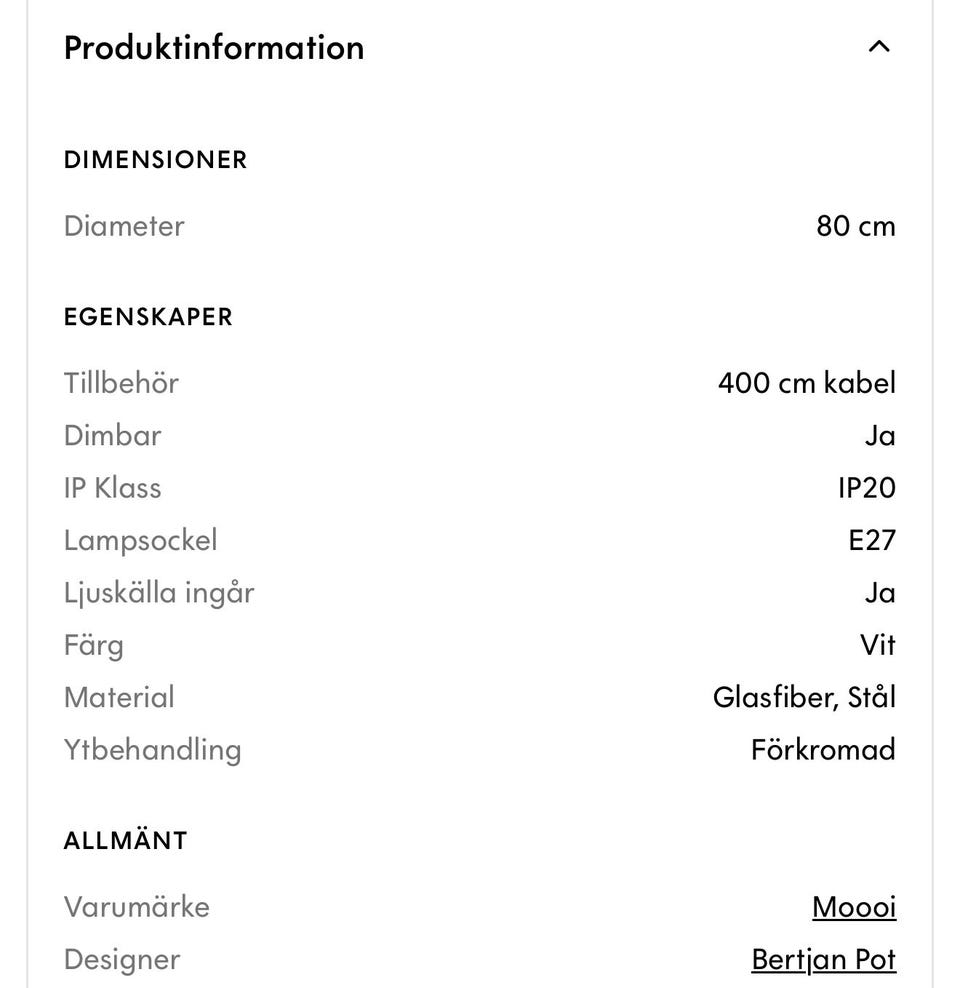Click the Lampsockel label
The width and height of the screenshot is (960, 988).
140,540
